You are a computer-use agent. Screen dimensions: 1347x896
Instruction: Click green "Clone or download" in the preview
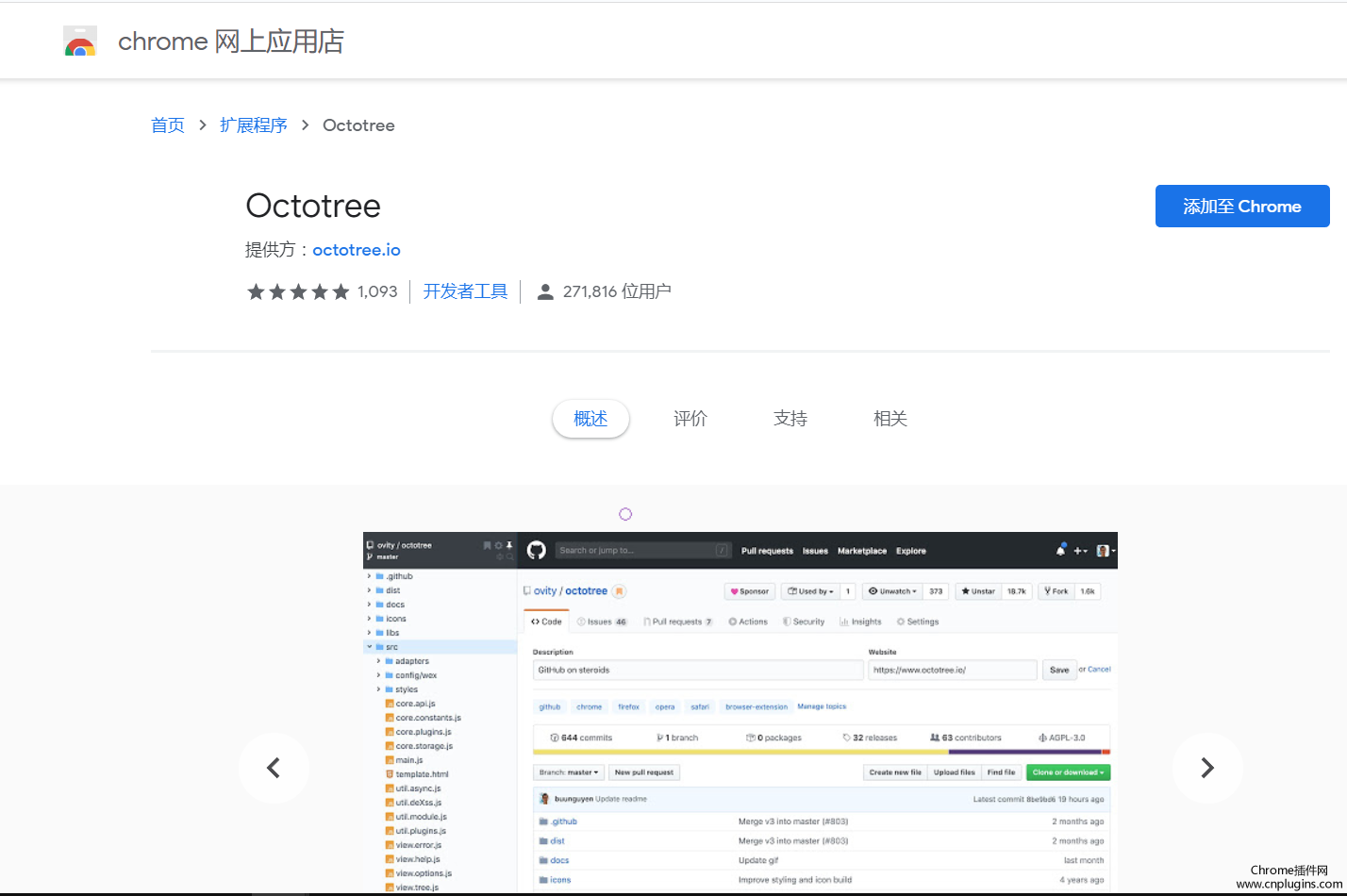1068,772
